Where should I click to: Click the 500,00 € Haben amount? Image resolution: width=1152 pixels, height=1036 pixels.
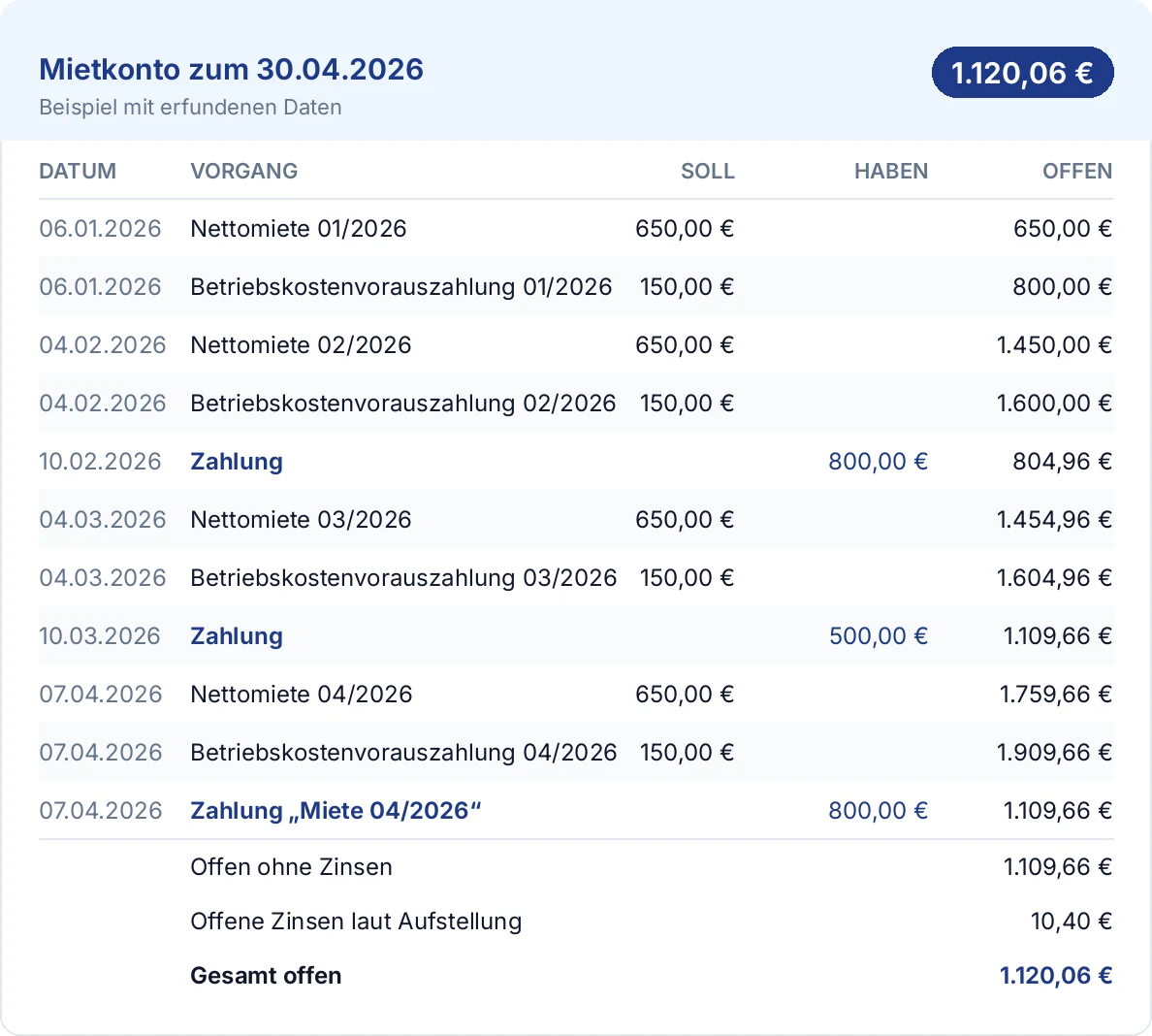(x=878, y=635)
